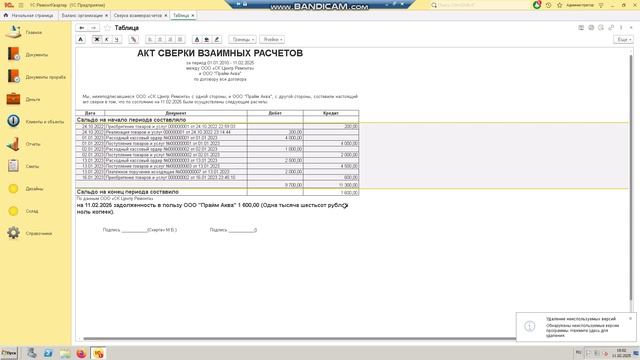This screenshot has width=640, height=360.
Task: Open the Дизайны section
Action: [35, 189]
